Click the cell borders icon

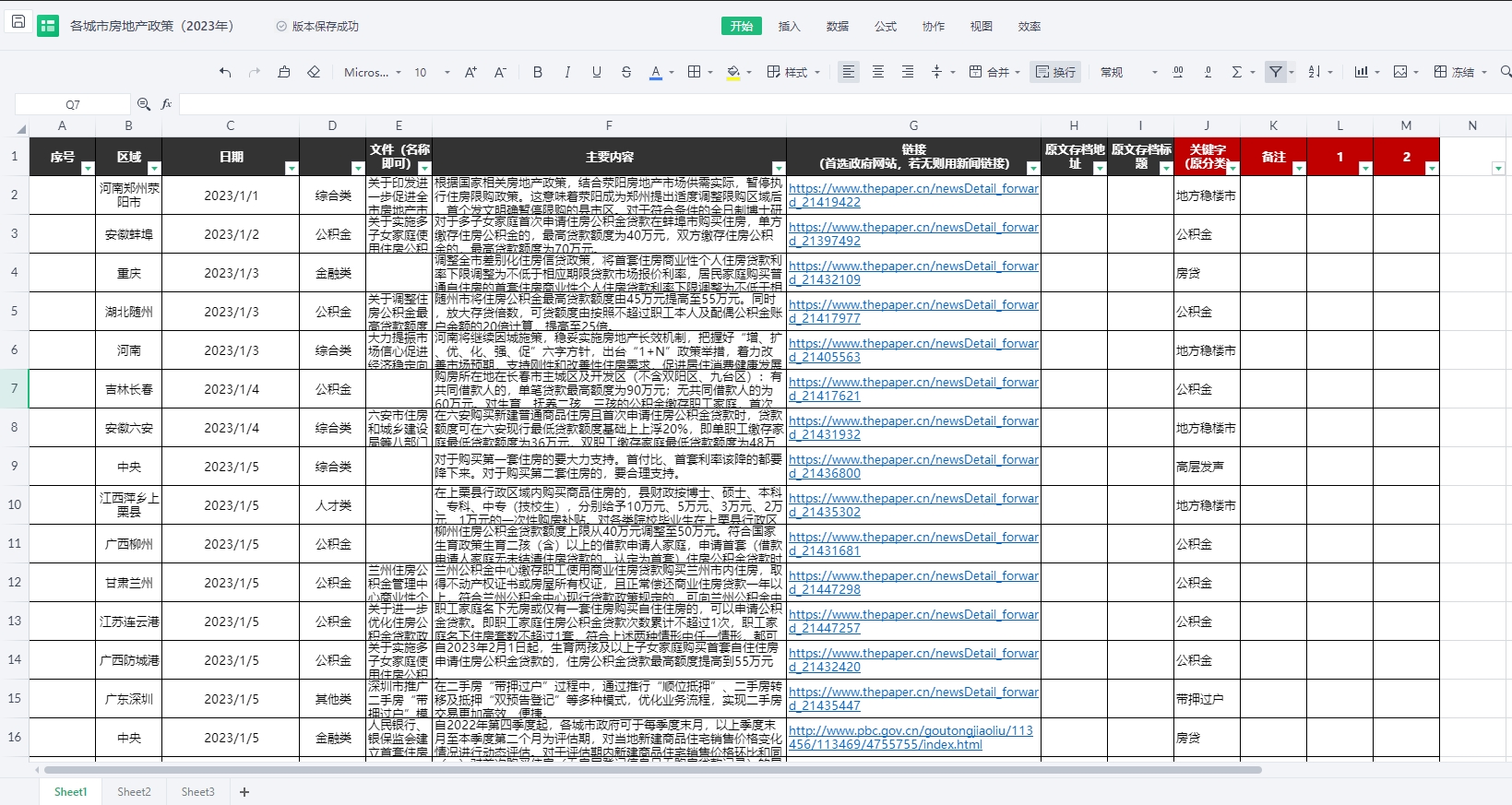[x=695, y=72]
